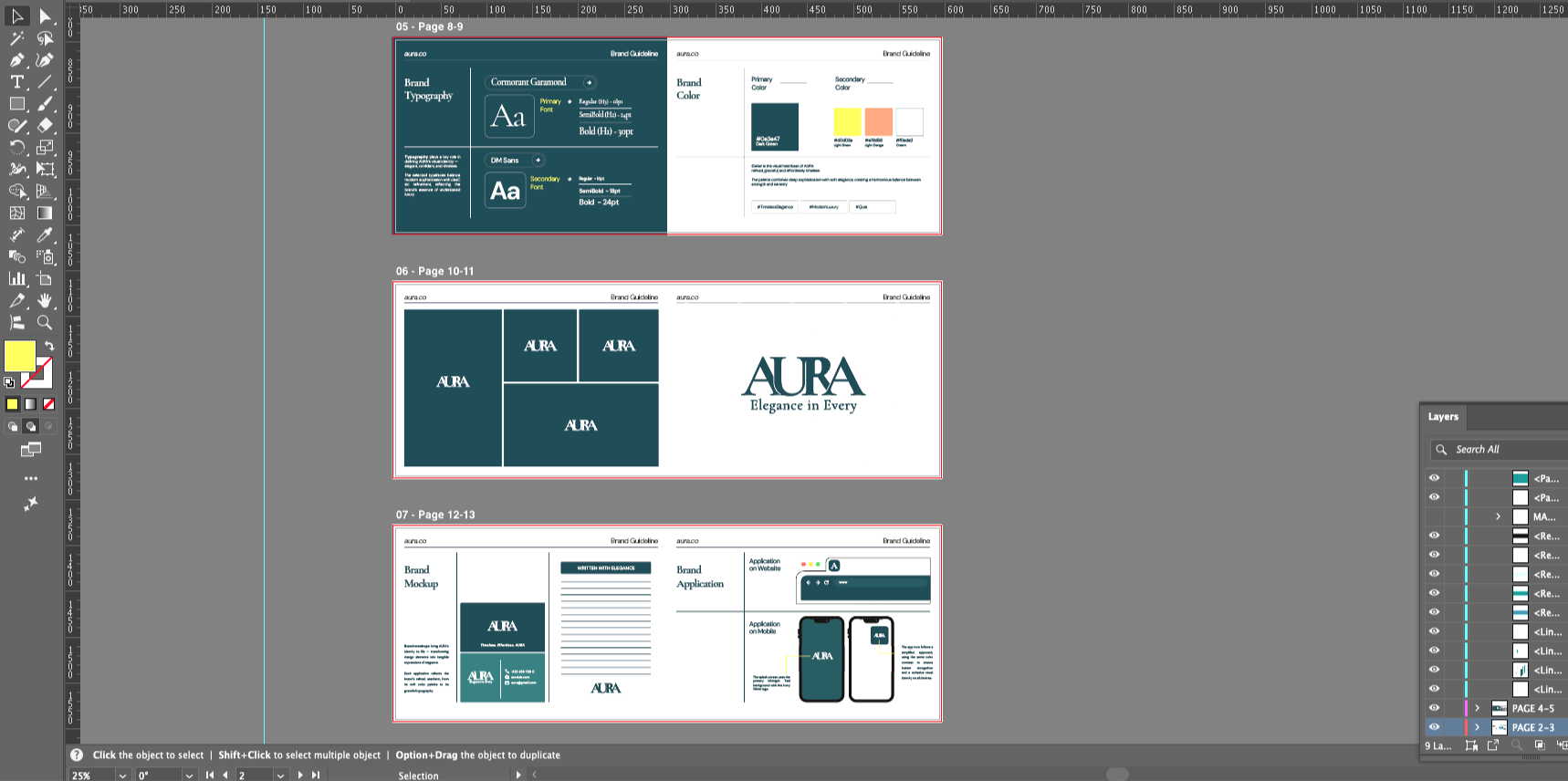This screenshot has height=781, width=1568.
Task: Select the Shape Builder tool
Action: 17,192
